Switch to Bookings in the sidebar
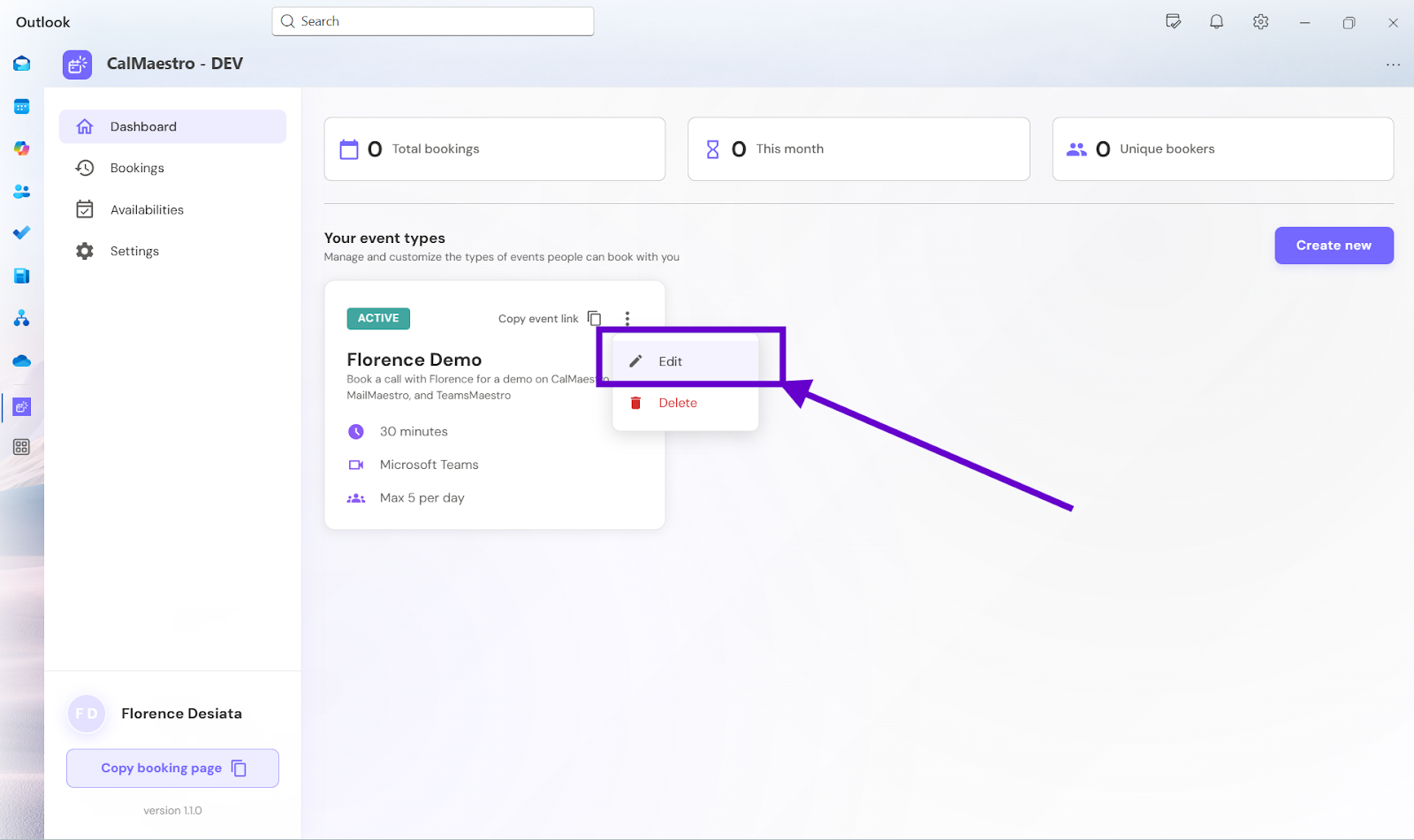 (x=172, y=168)
